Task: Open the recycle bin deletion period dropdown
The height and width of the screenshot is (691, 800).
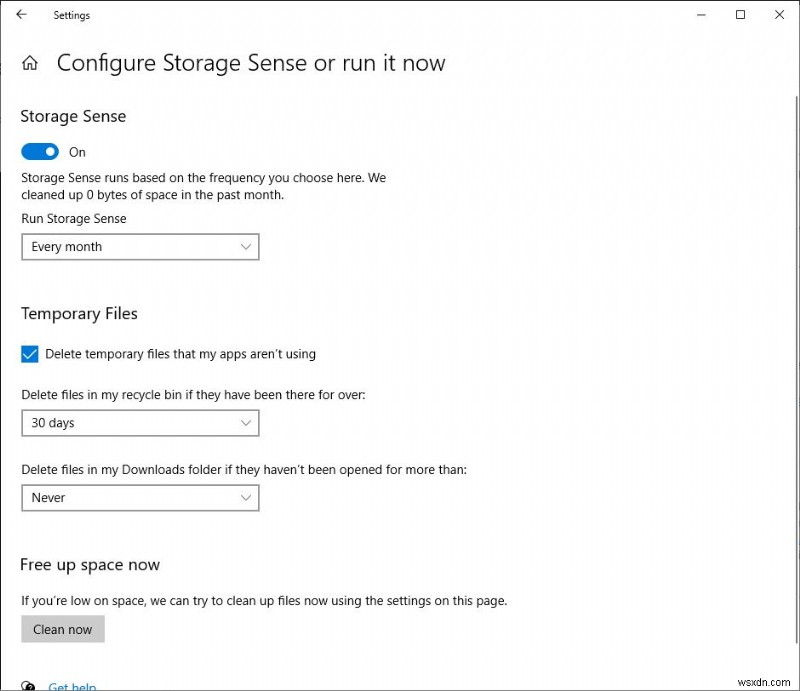Action: click(x=140, y=423)
